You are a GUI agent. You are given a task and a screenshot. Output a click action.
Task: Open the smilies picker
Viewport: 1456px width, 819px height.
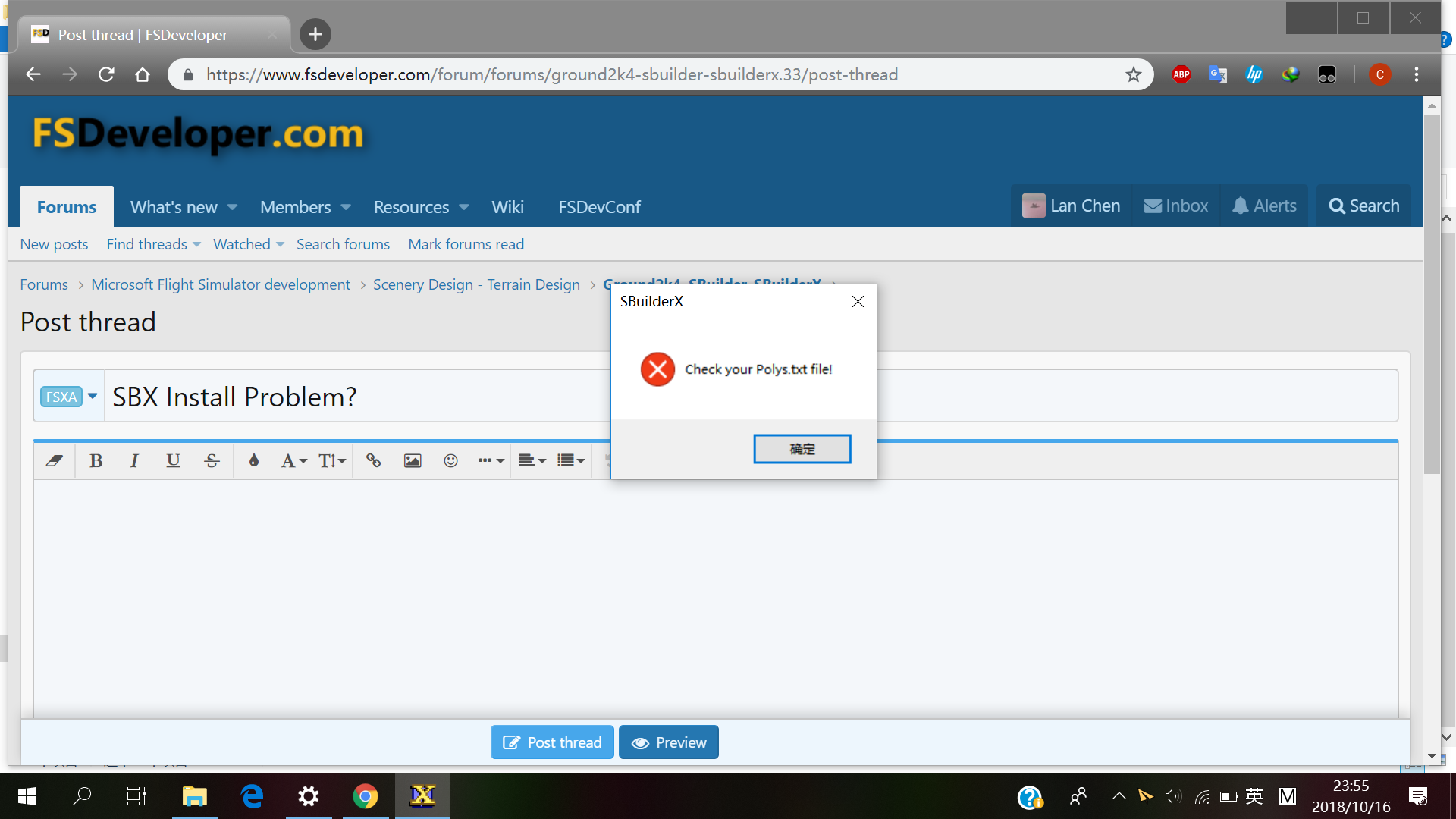[450, 460]
